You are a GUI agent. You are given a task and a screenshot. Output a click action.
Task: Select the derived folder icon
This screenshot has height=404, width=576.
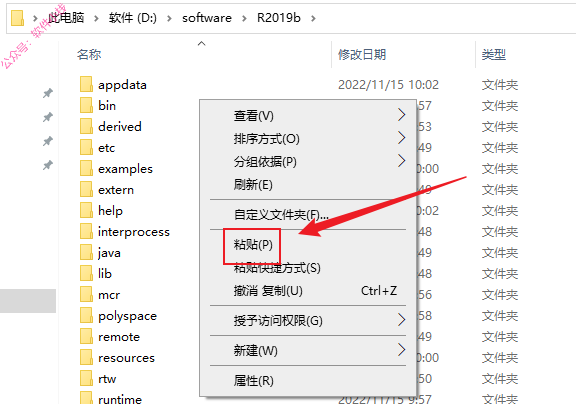coord(86,126)
